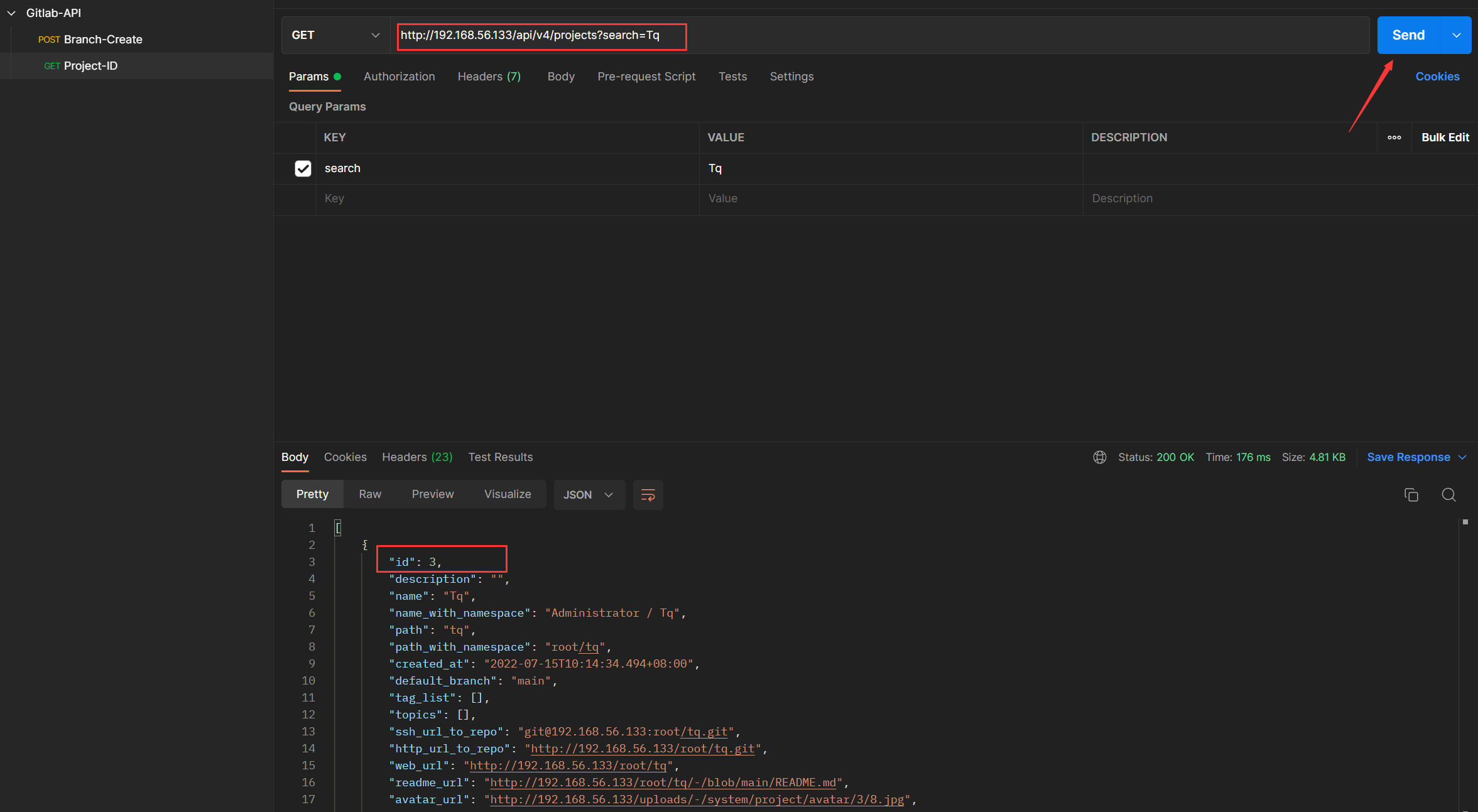Image resolution: width=1478 pixels, height=812 pixels.
Task: Open the three-dots column options menu
Action: [x=1394, y=138]
